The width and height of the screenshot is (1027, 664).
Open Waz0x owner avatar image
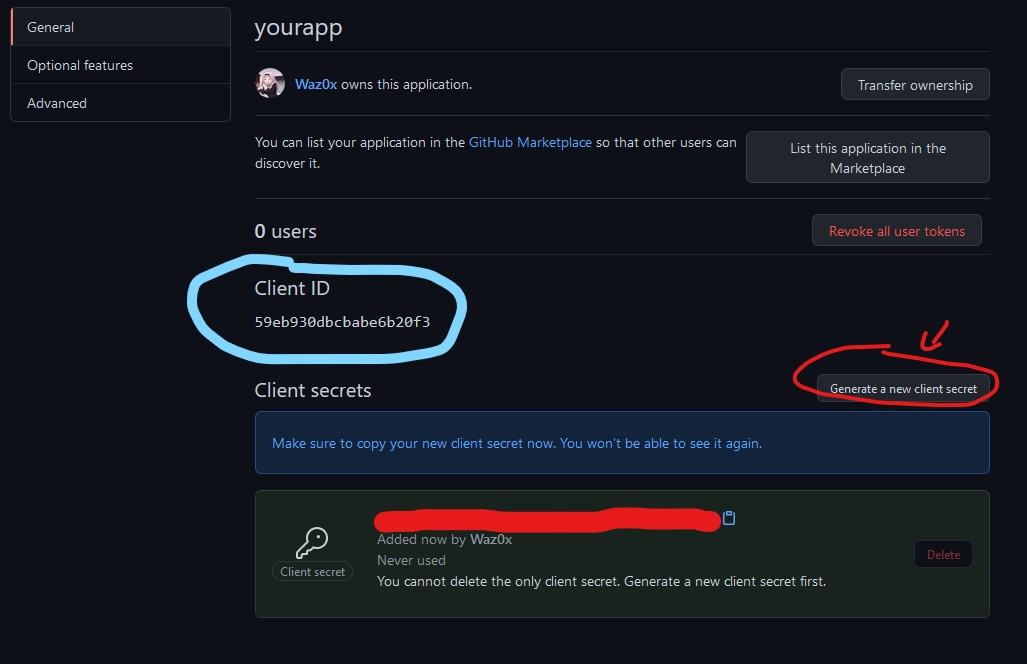(x=270, y=83)
